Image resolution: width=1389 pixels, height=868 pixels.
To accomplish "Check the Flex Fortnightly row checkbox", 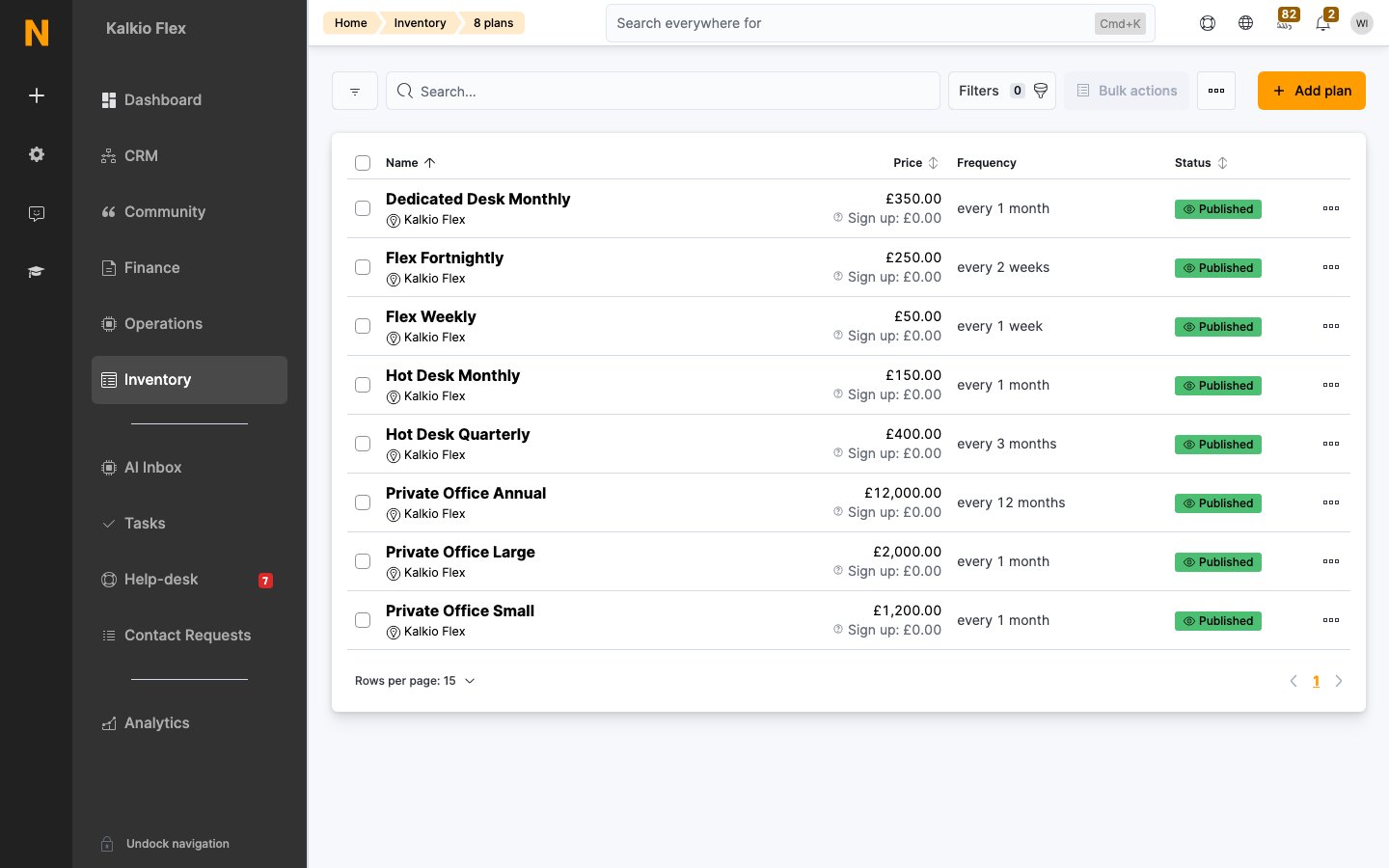I will [x=363, y=267].
